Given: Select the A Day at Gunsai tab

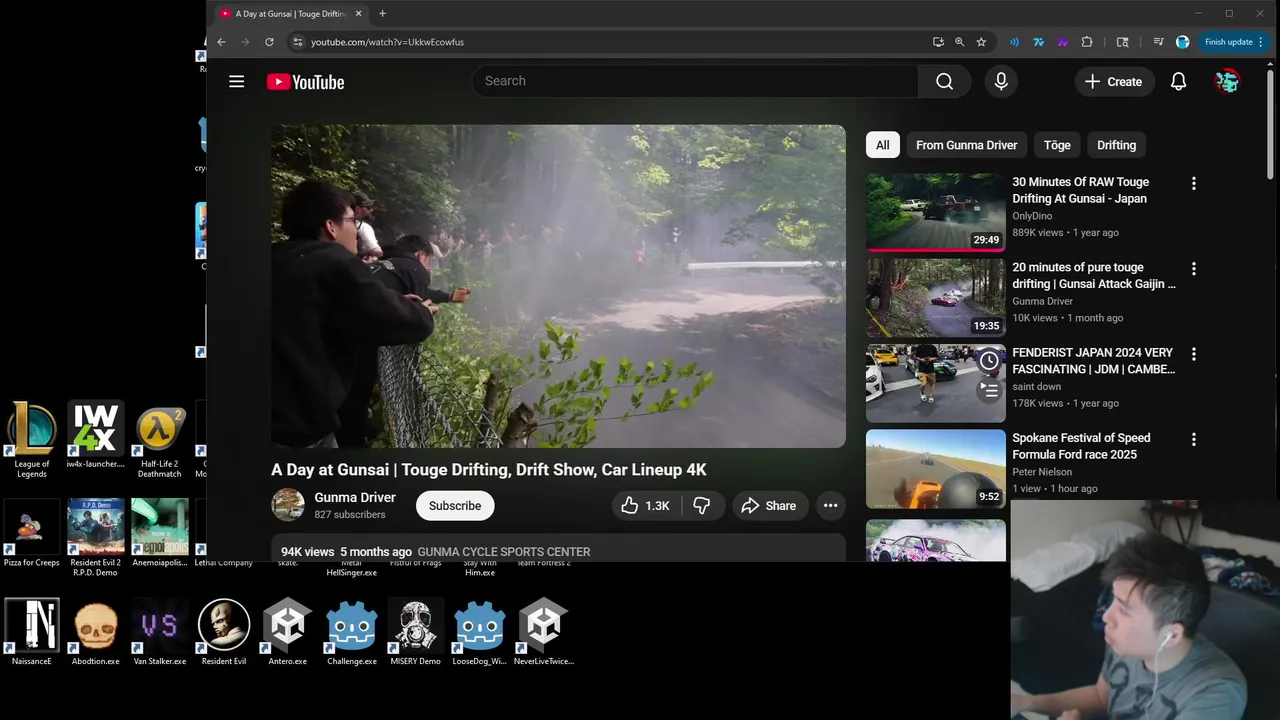Looking at the screenshot, I should point(289,14).
